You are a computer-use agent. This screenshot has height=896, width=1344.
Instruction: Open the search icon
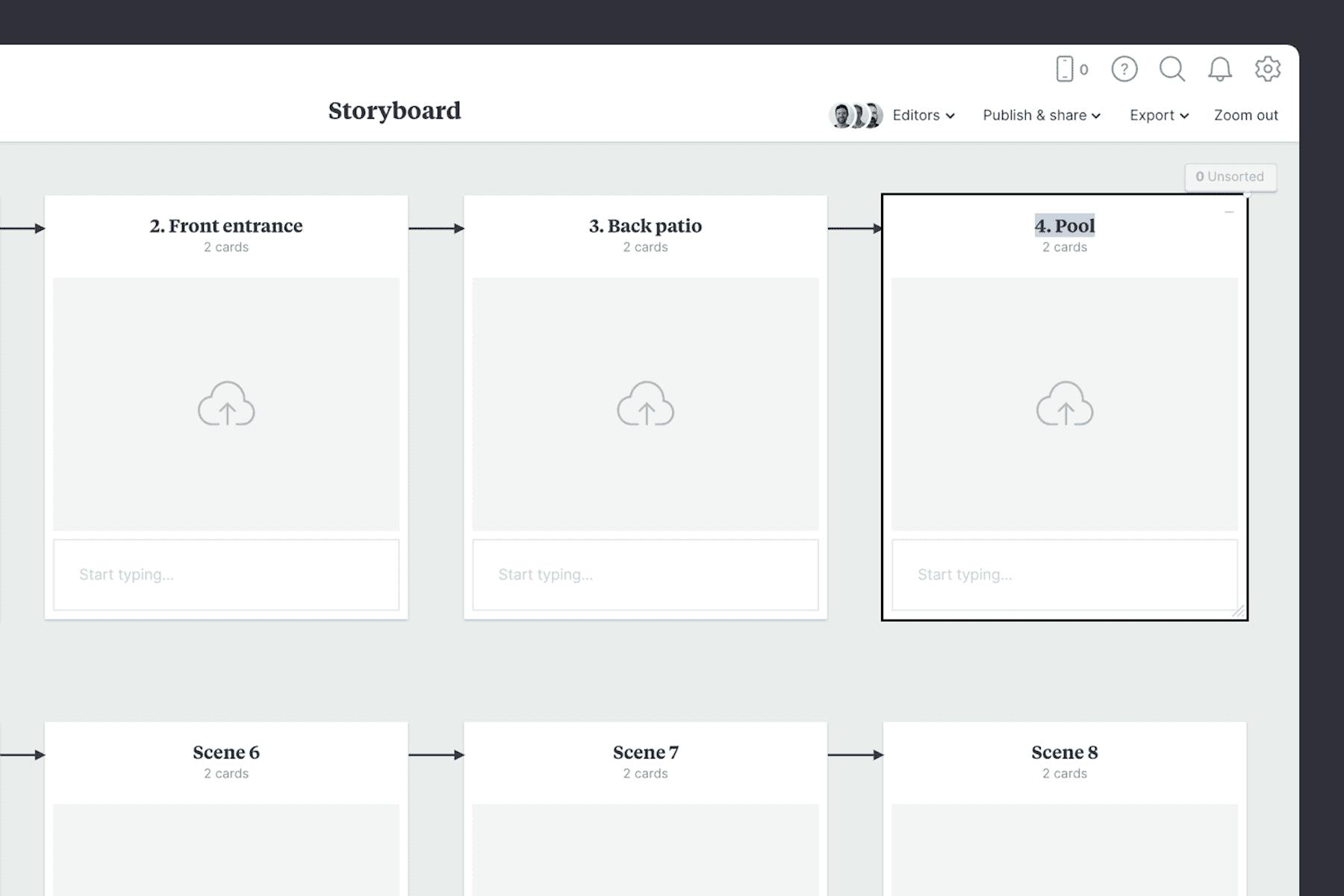click(x=1172, y=69)
